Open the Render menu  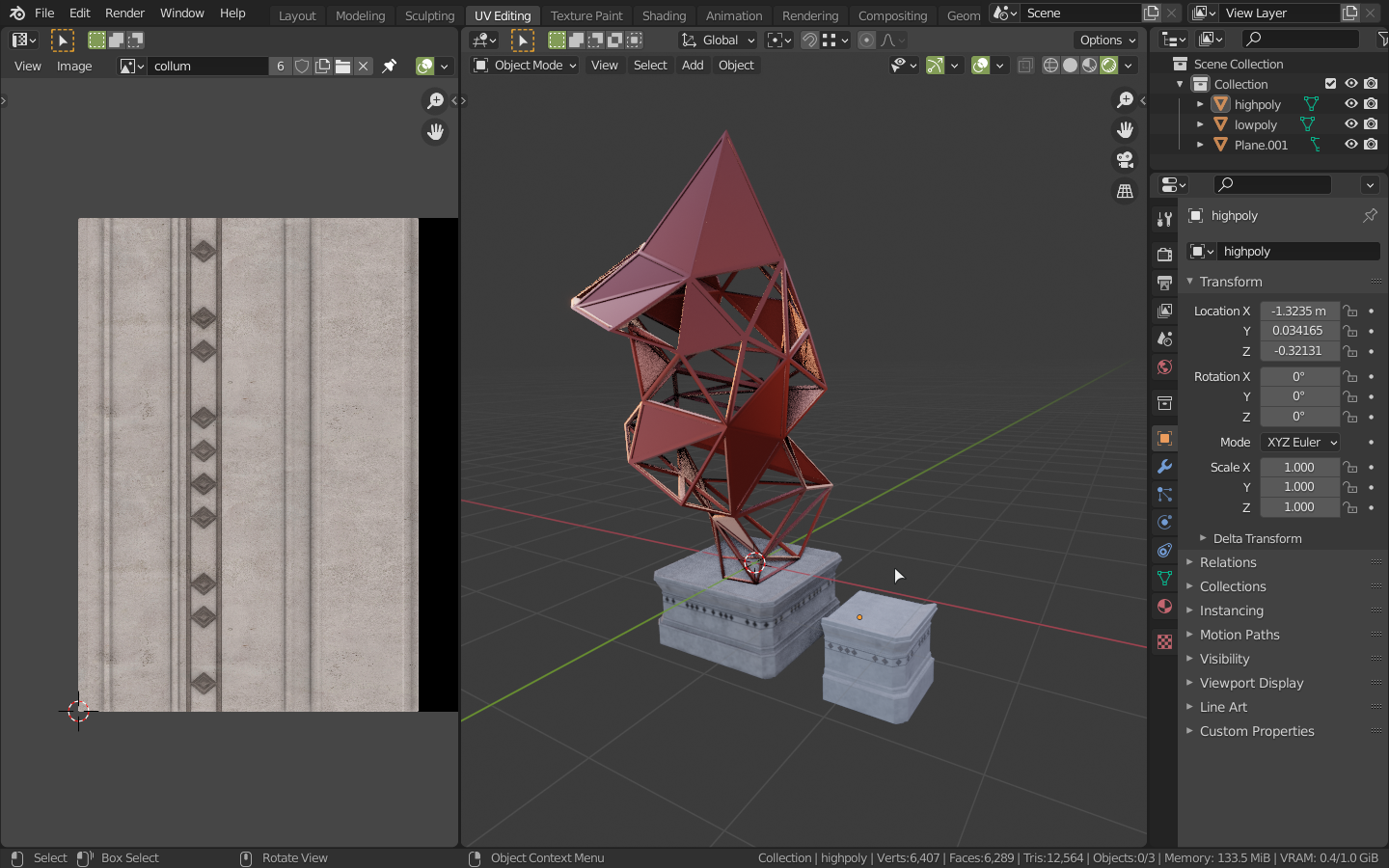[x=124, y=14]
